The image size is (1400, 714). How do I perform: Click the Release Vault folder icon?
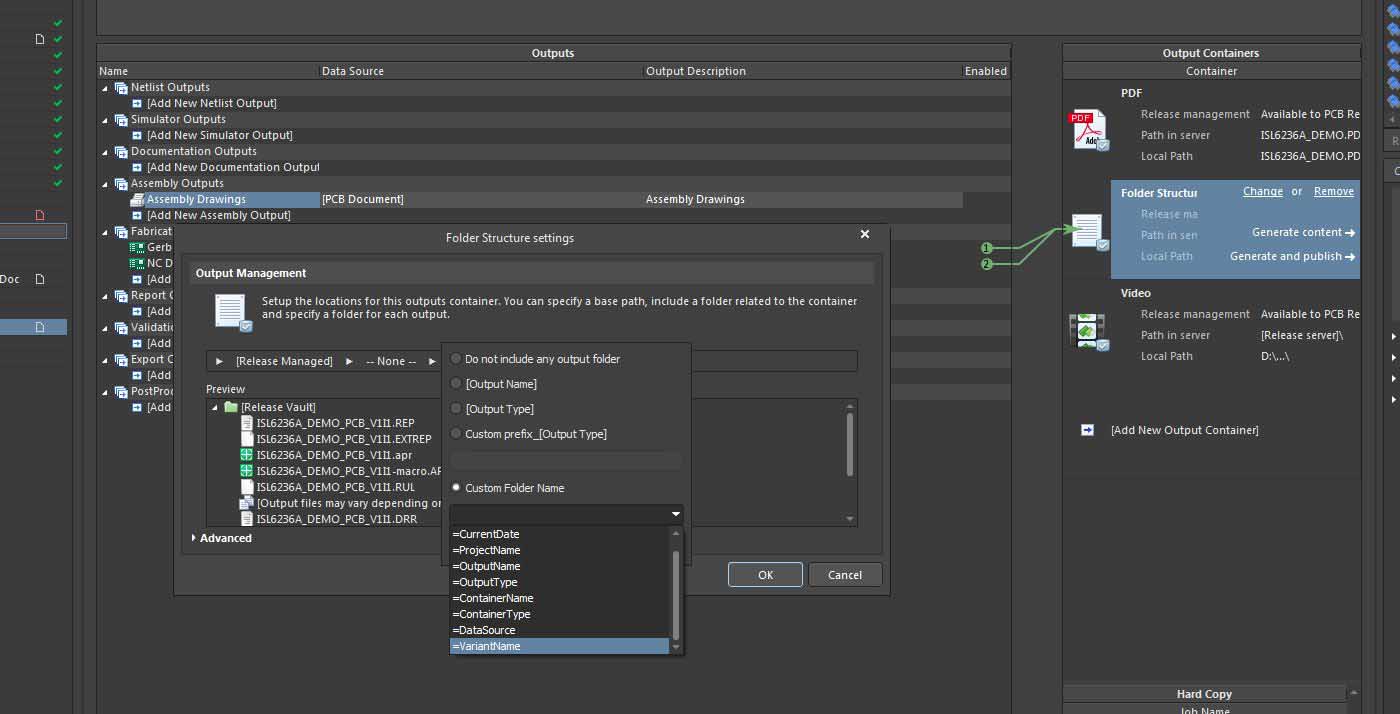231,407
